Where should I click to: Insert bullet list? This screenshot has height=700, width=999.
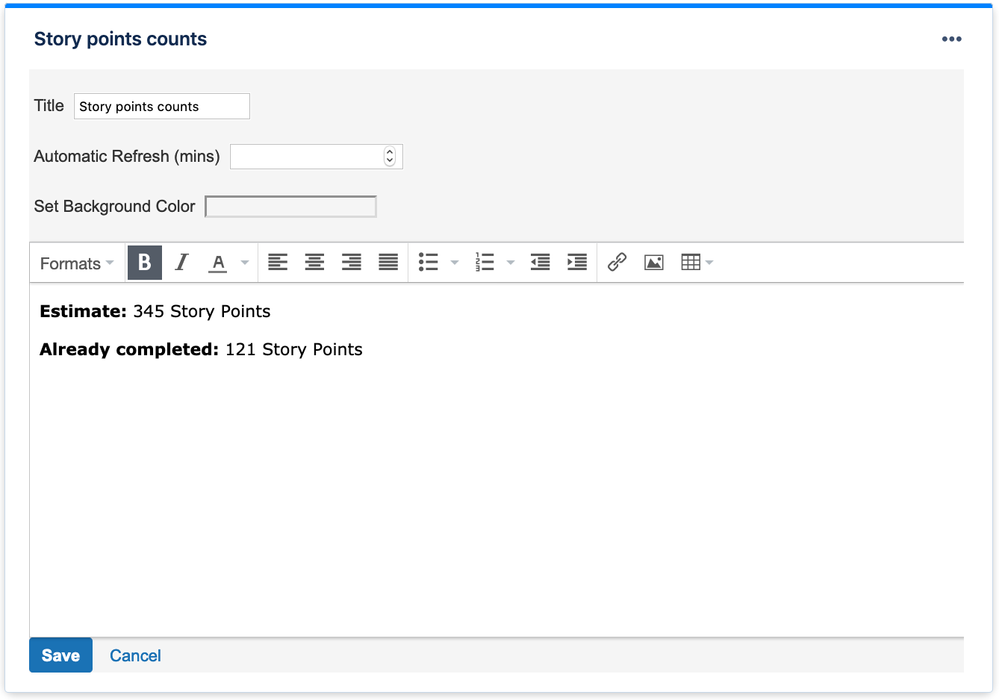point(428,262)
